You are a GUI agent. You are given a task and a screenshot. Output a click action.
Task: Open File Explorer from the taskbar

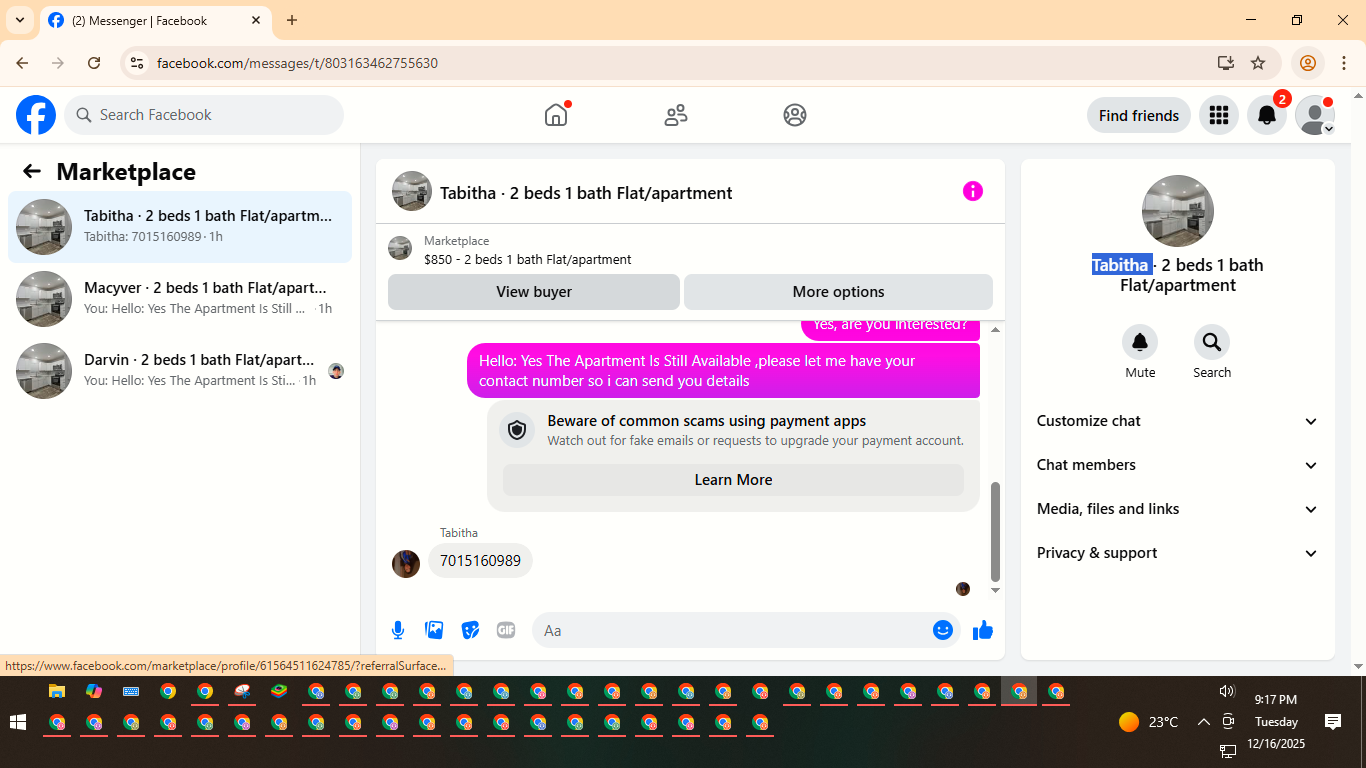click(x=57, y=691)
